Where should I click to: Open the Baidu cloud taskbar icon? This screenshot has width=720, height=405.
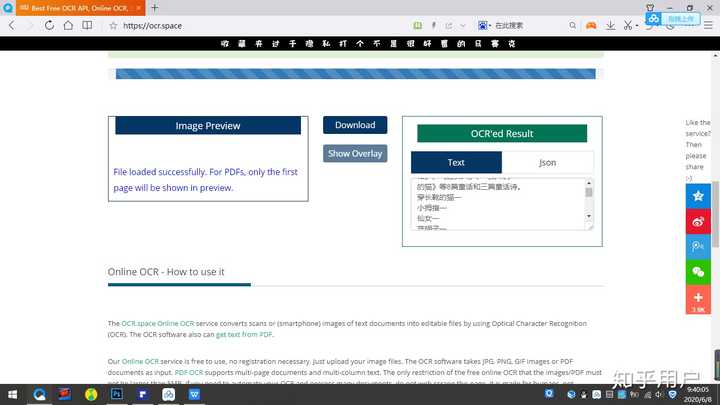[x=169, y=394]
